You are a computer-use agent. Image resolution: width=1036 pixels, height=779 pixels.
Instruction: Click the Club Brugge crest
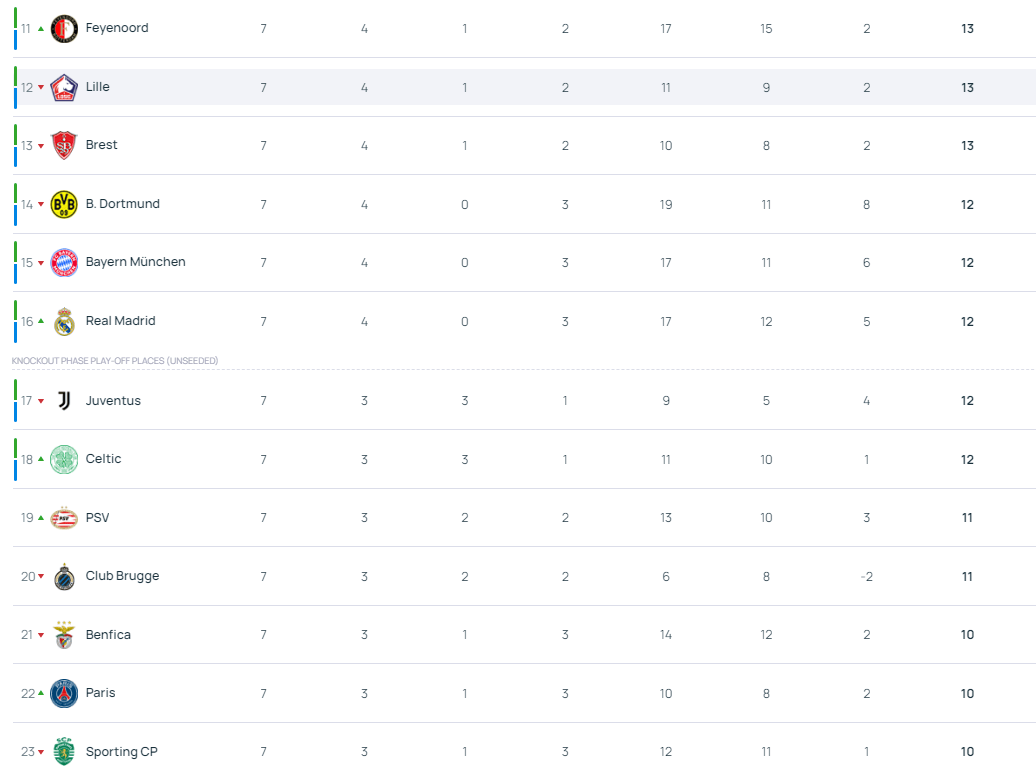point(64,576)
